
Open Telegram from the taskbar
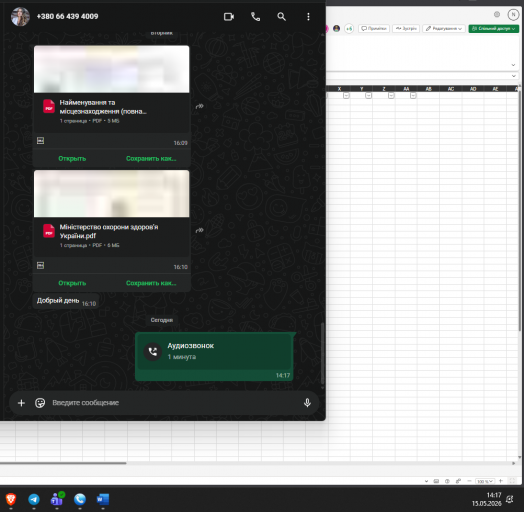point(34,499)
